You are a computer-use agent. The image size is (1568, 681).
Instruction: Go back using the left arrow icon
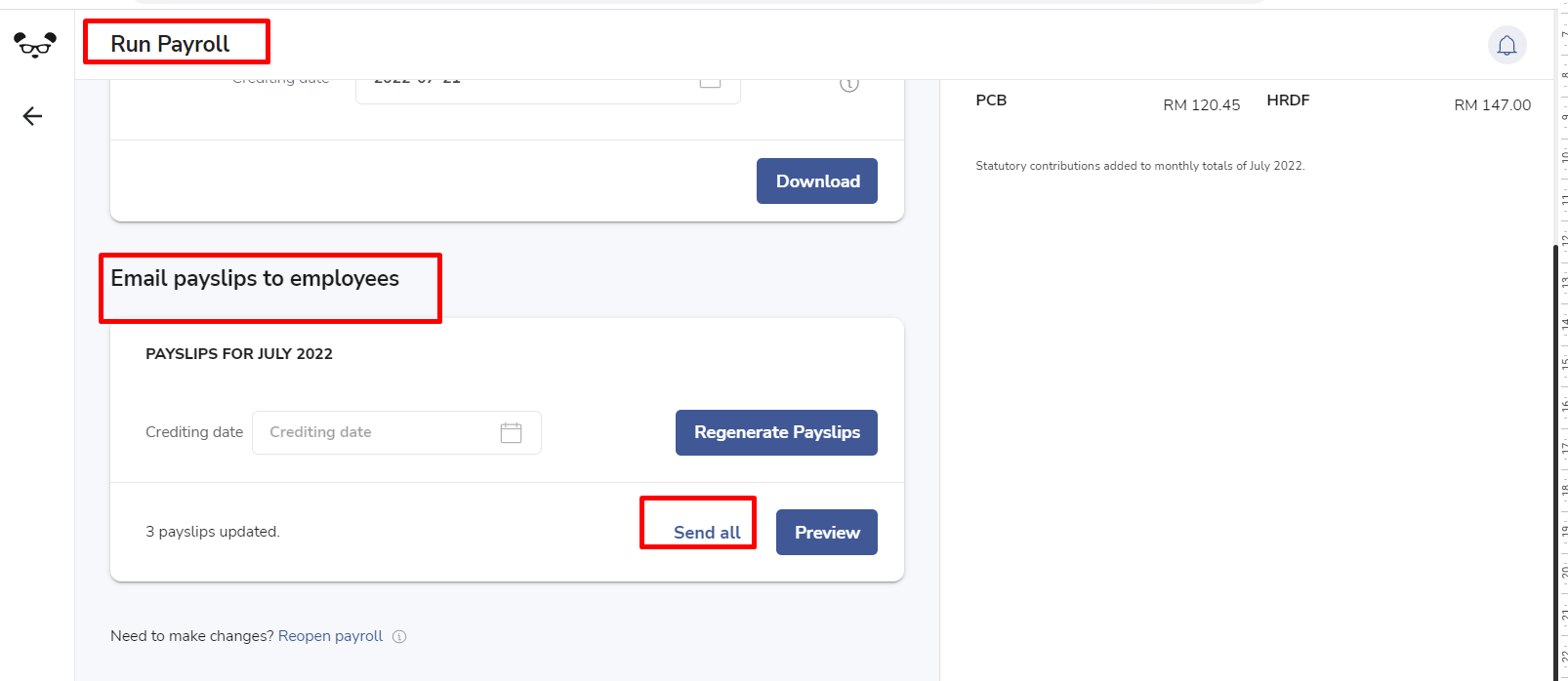click(x=32, y=116)
